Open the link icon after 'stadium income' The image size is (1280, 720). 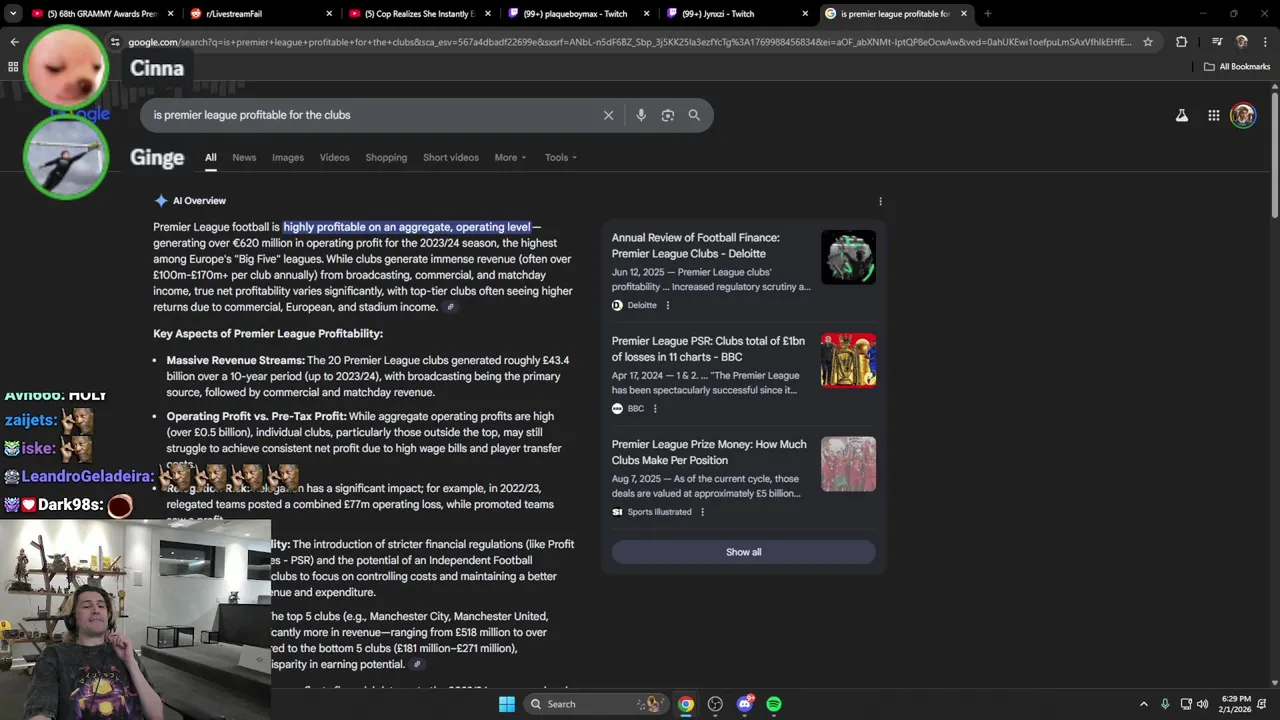point(450,307)
